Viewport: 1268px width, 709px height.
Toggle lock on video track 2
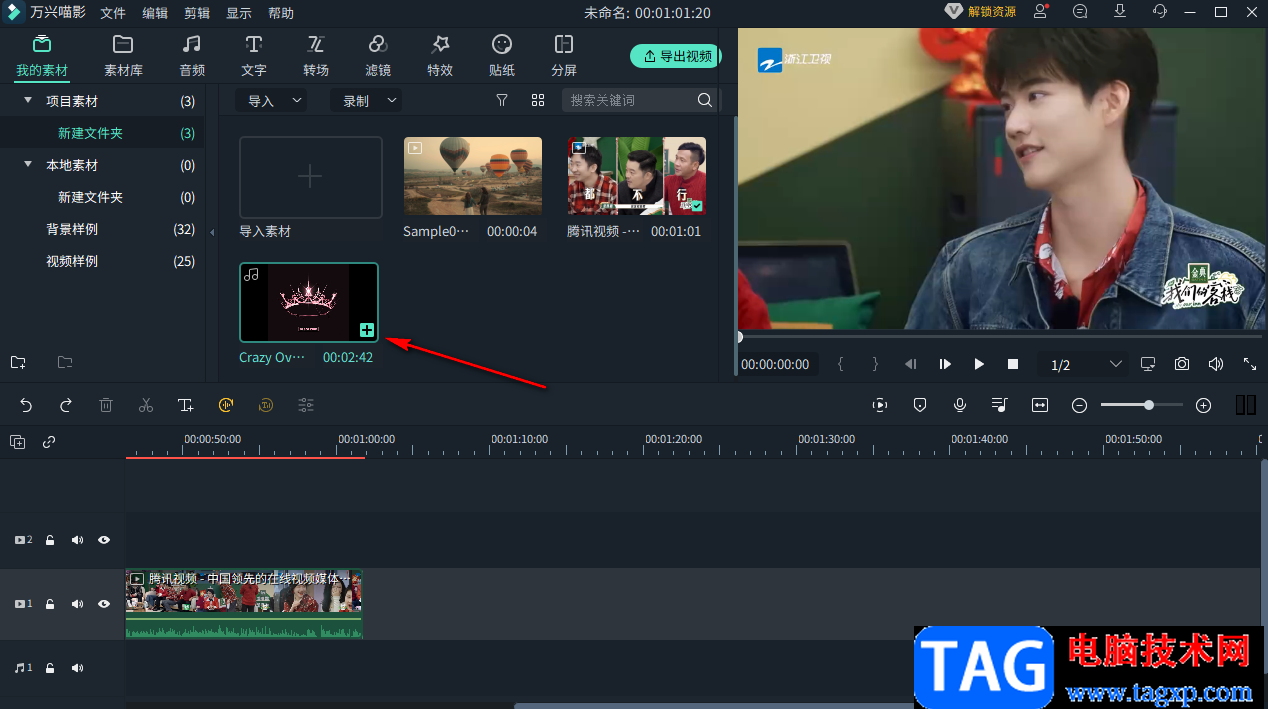tap(49, 540)
